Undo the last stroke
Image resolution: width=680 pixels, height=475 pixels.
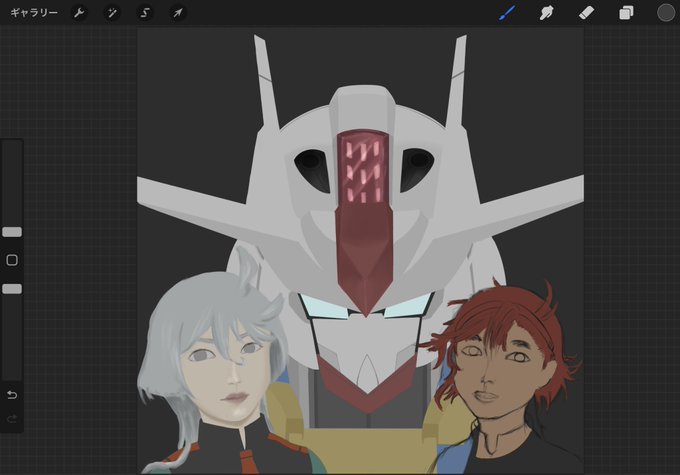[x=12, y=395]
